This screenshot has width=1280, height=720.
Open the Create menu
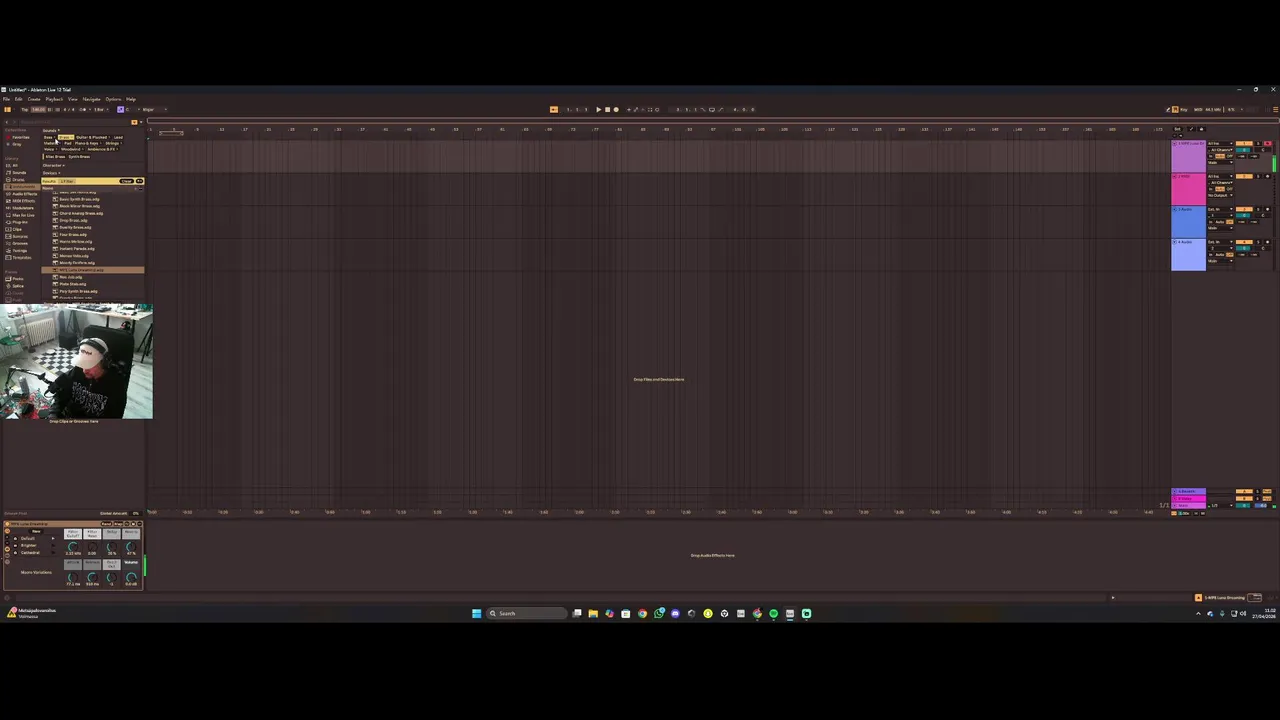(x=34, y=99)
